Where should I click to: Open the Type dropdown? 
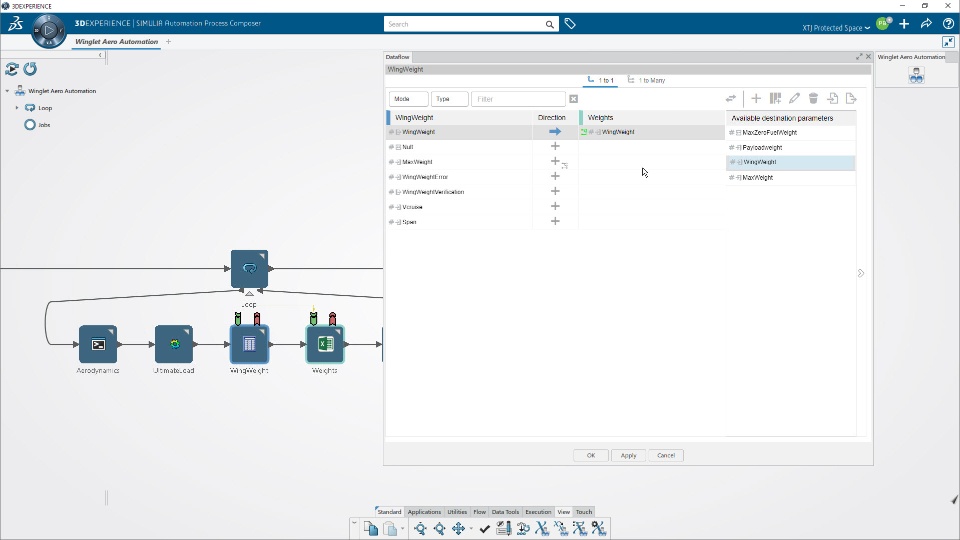449,99
